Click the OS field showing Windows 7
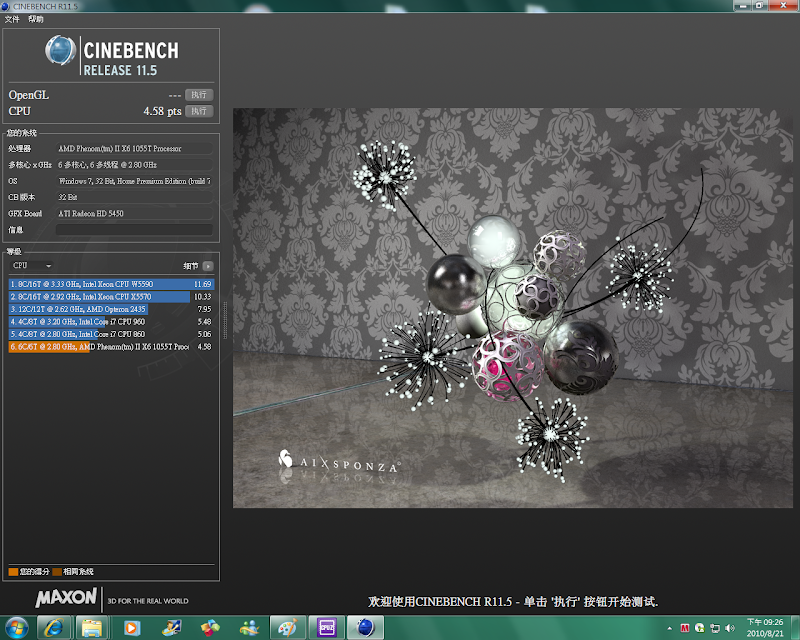The height and width of the screenshot is (640, 800). (134, 181)
